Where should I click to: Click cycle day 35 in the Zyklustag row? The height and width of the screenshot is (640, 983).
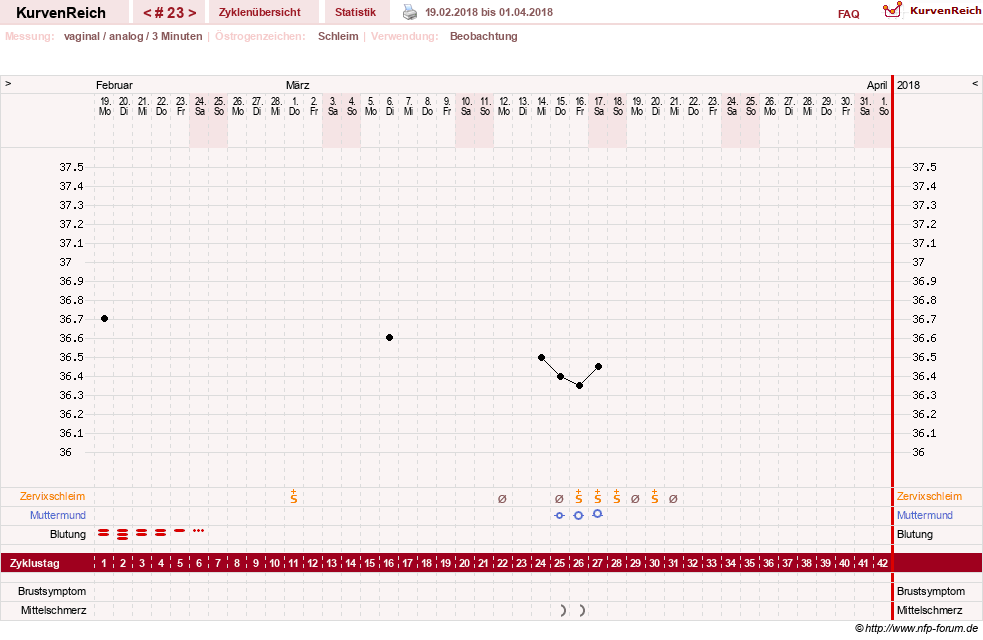750,563
